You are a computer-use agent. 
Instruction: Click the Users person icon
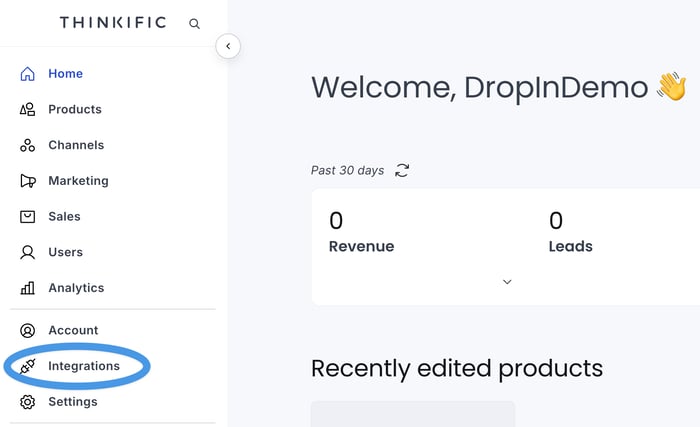click(x=28, y=253)
